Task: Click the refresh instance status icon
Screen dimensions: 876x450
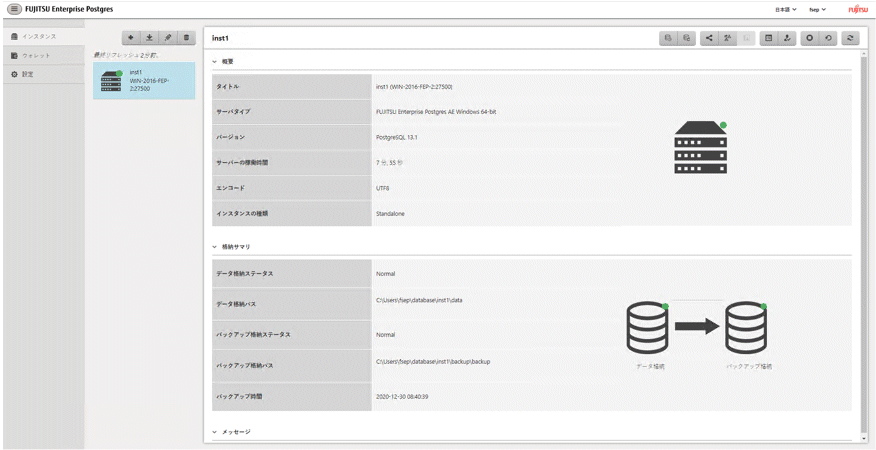Action: coord(850,38)
